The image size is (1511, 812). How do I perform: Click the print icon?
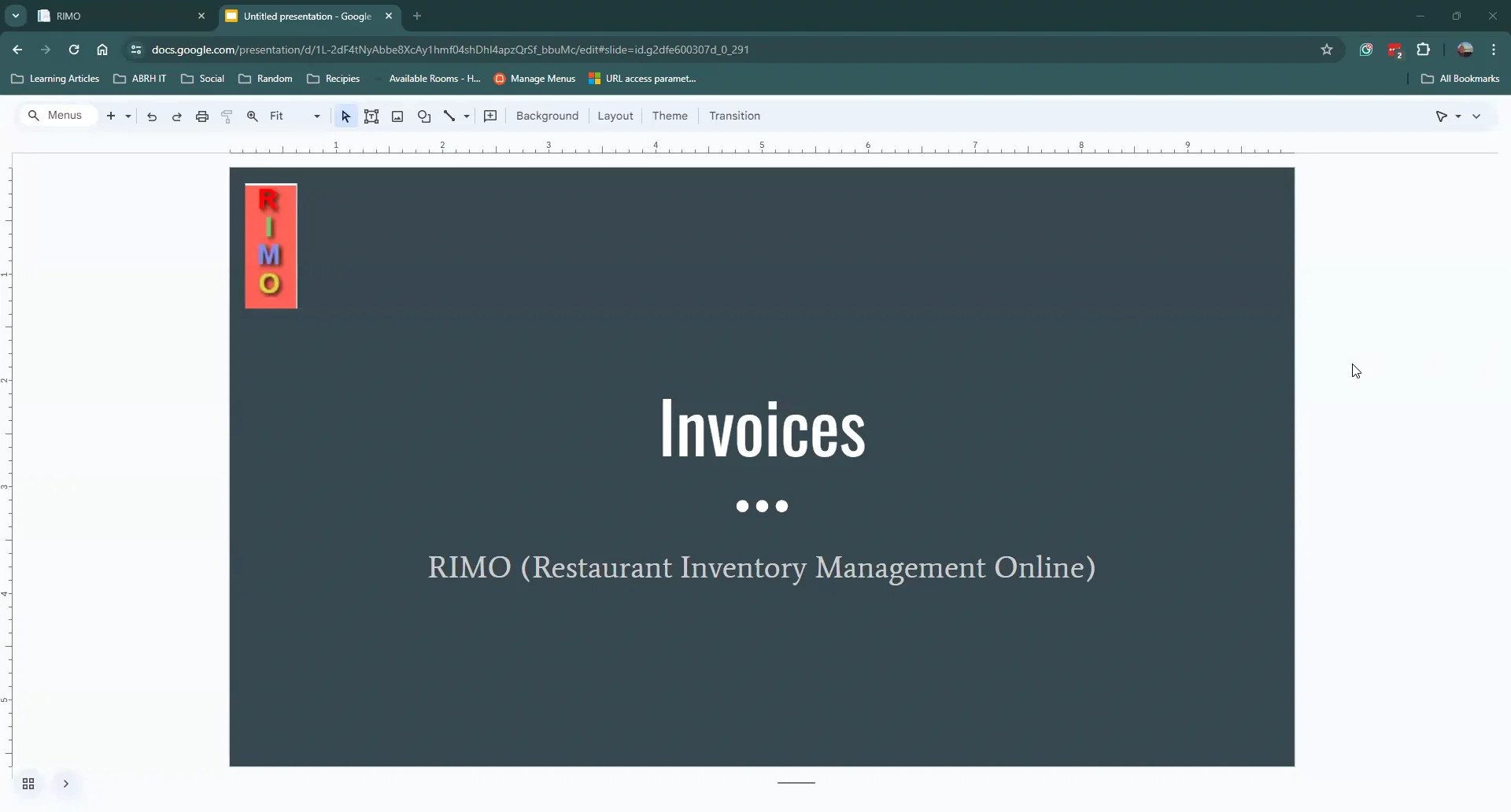click(x=201, y=116)
